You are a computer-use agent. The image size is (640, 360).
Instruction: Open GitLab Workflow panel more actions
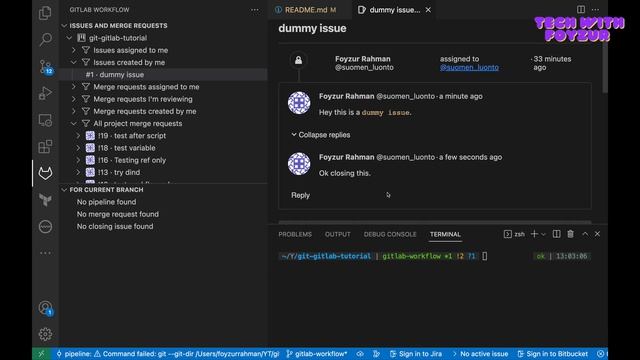[x=254, y=10]
